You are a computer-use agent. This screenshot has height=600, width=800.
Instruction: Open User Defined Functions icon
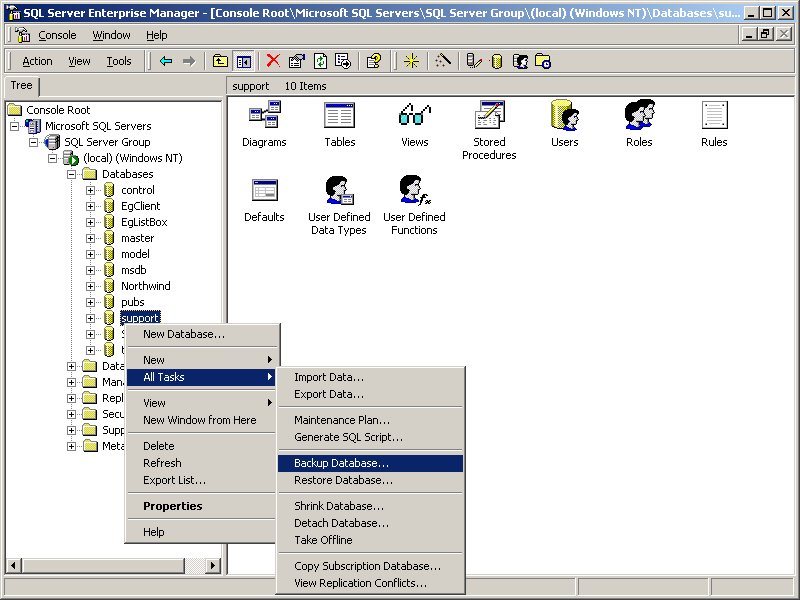(x=414, y=192)
